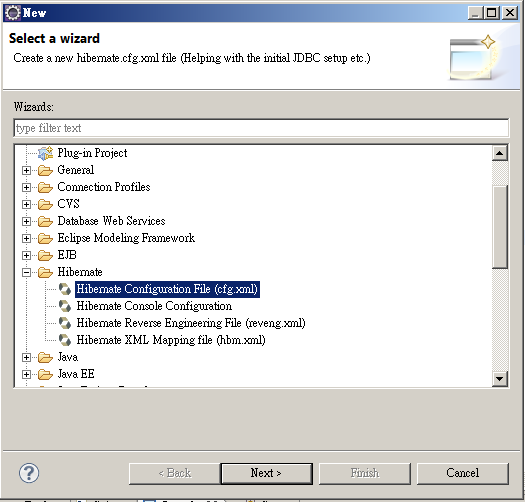Close the New dialog window

pyautogui.click(x=510, y=13)
